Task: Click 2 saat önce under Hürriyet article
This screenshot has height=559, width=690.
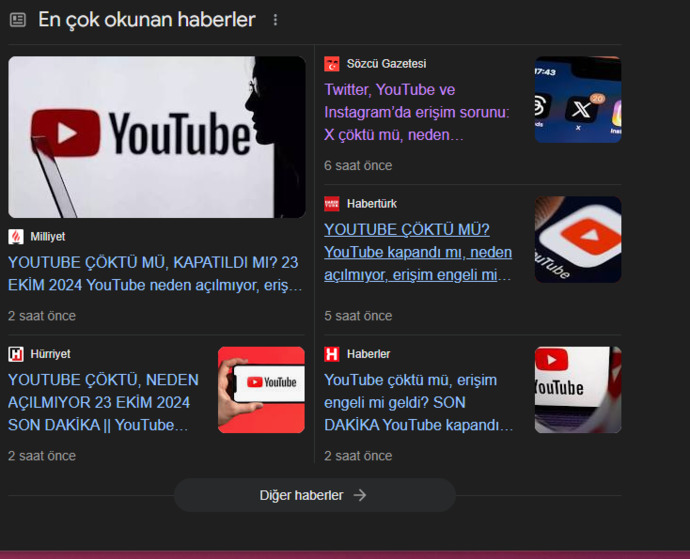Action: coord(42,456)
